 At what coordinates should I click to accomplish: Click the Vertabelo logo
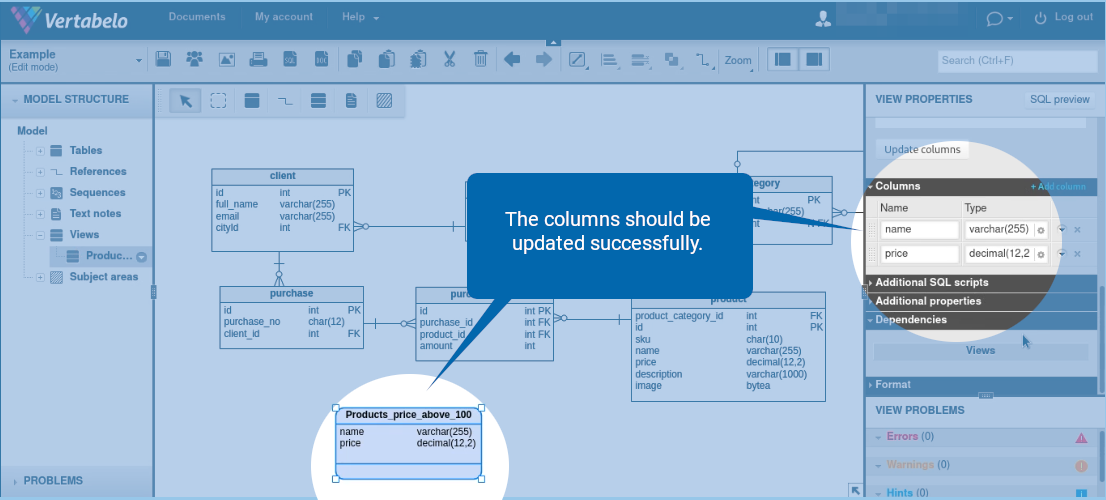coord(69,20)
